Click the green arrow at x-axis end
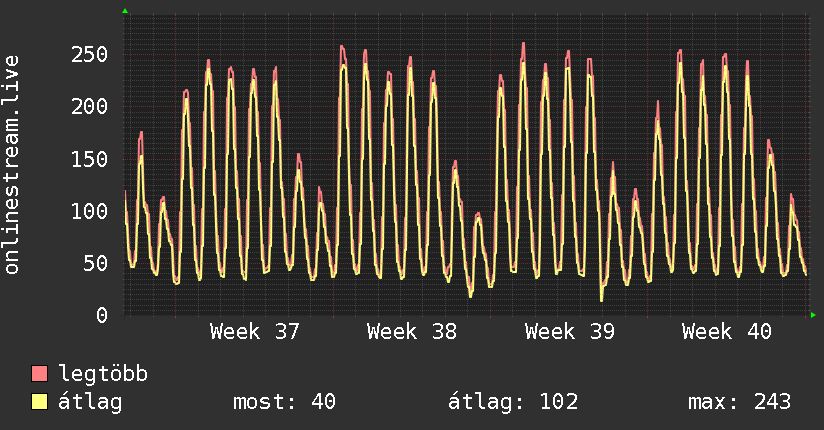 coord(813,315)
